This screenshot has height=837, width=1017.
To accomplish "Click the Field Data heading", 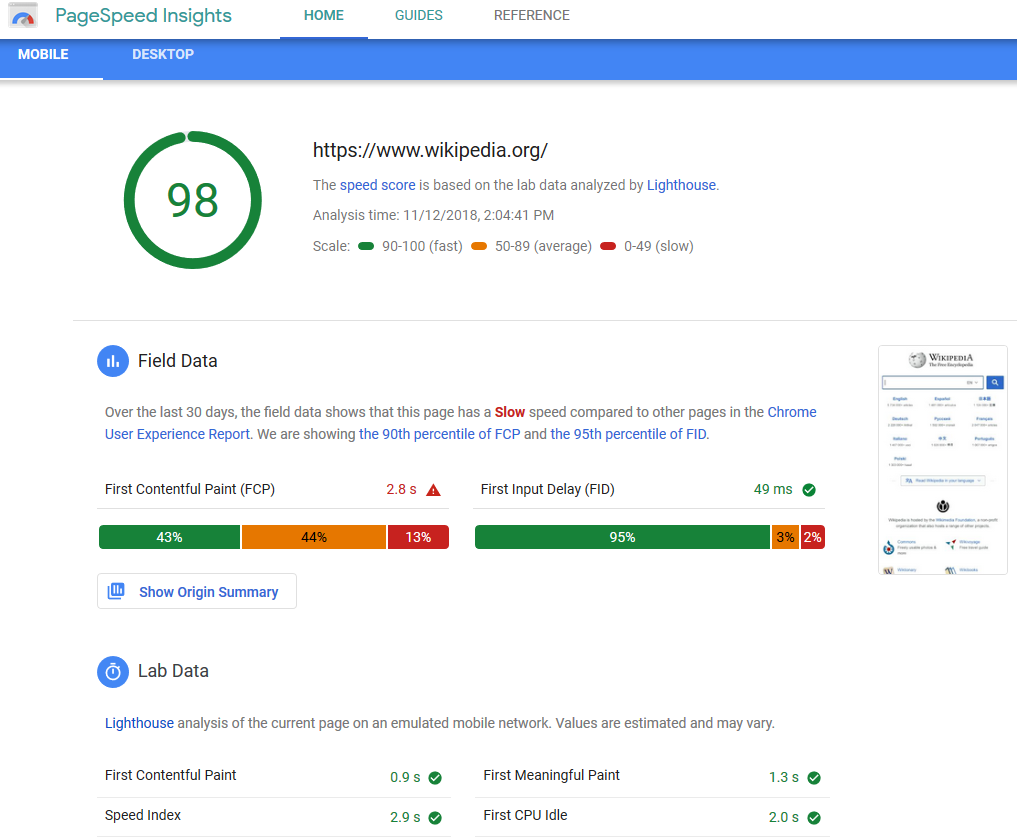I will 178,361.
